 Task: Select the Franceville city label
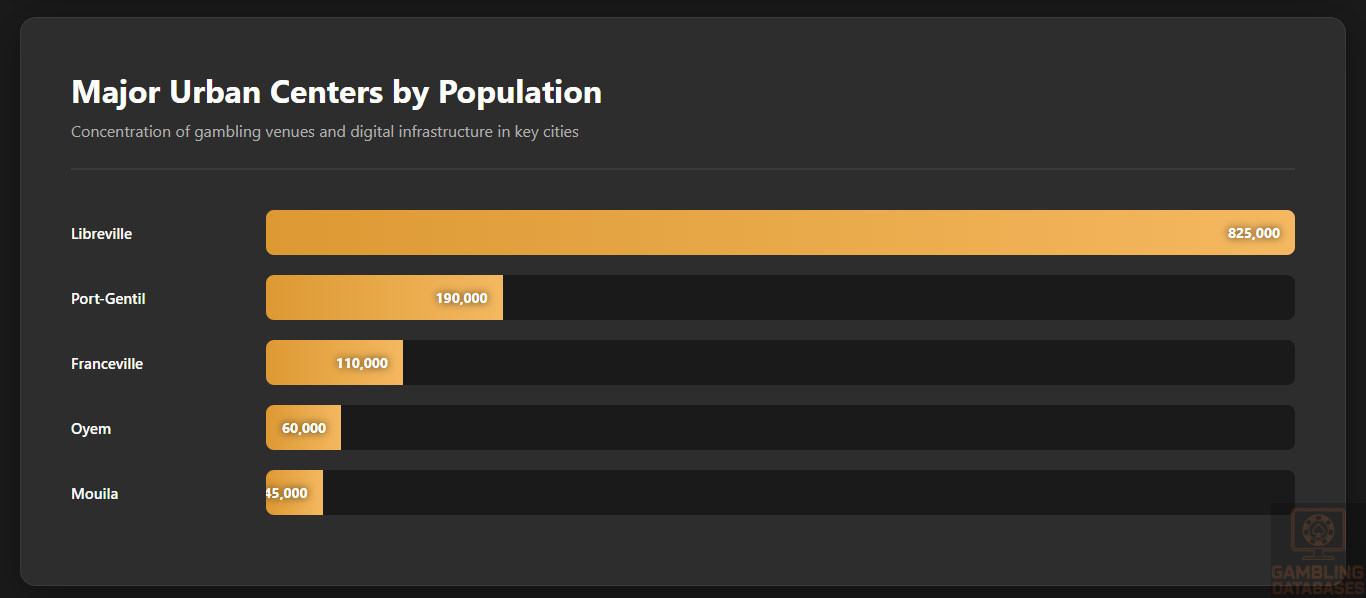tap(107, 364)
